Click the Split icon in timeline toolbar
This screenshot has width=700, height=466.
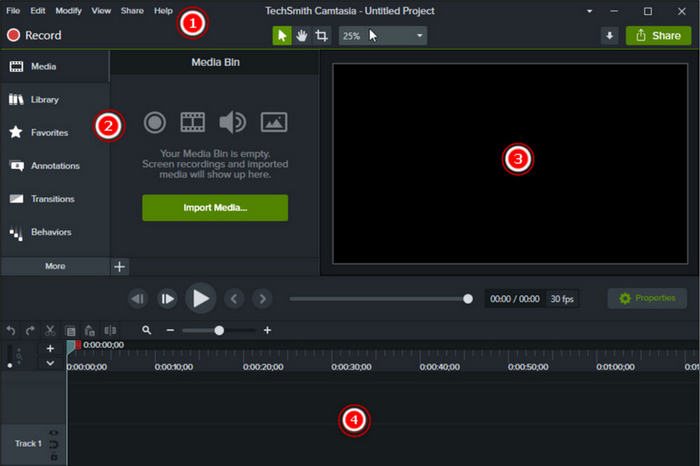click(110, 330)
